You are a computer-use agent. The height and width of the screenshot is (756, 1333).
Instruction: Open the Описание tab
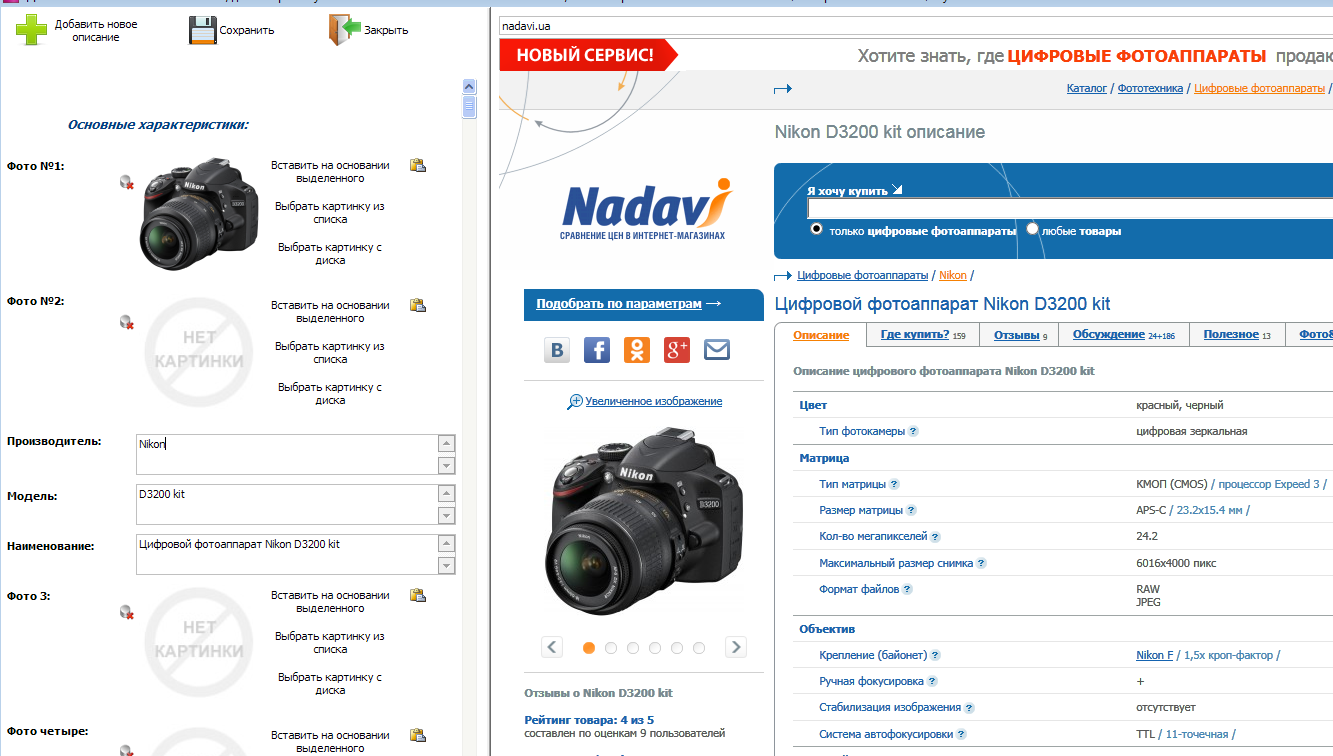click(x=821, y=335)
